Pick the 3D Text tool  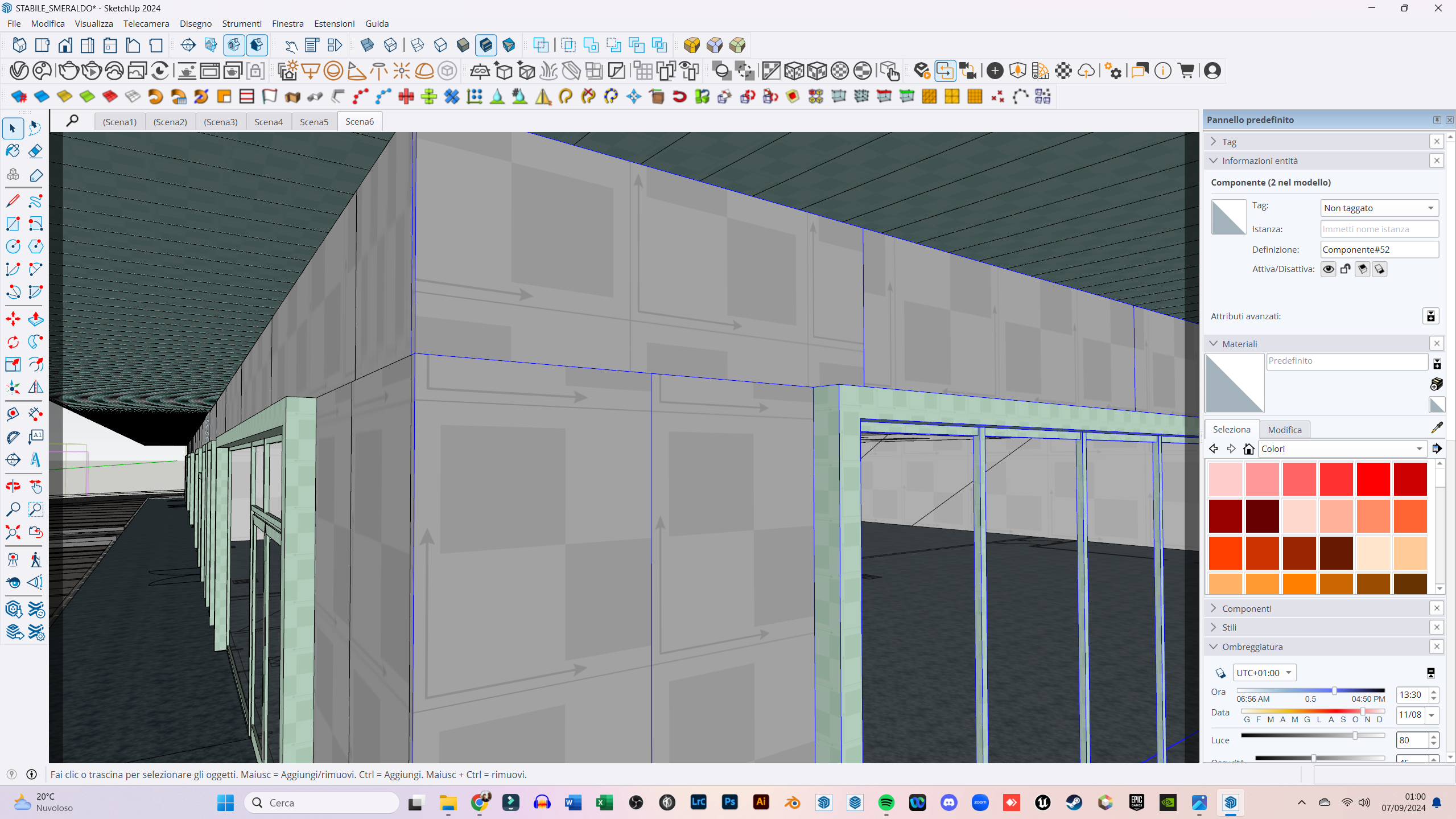click(x=35, y=459)
